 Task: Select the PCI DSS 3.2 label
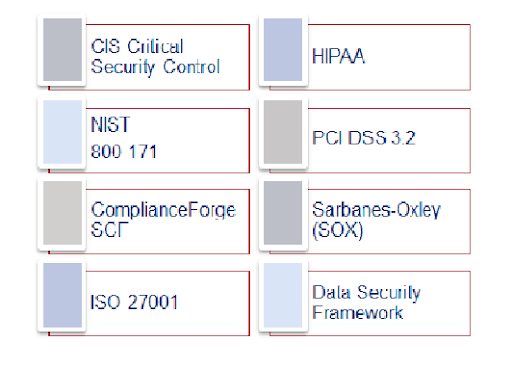[364, 138]
